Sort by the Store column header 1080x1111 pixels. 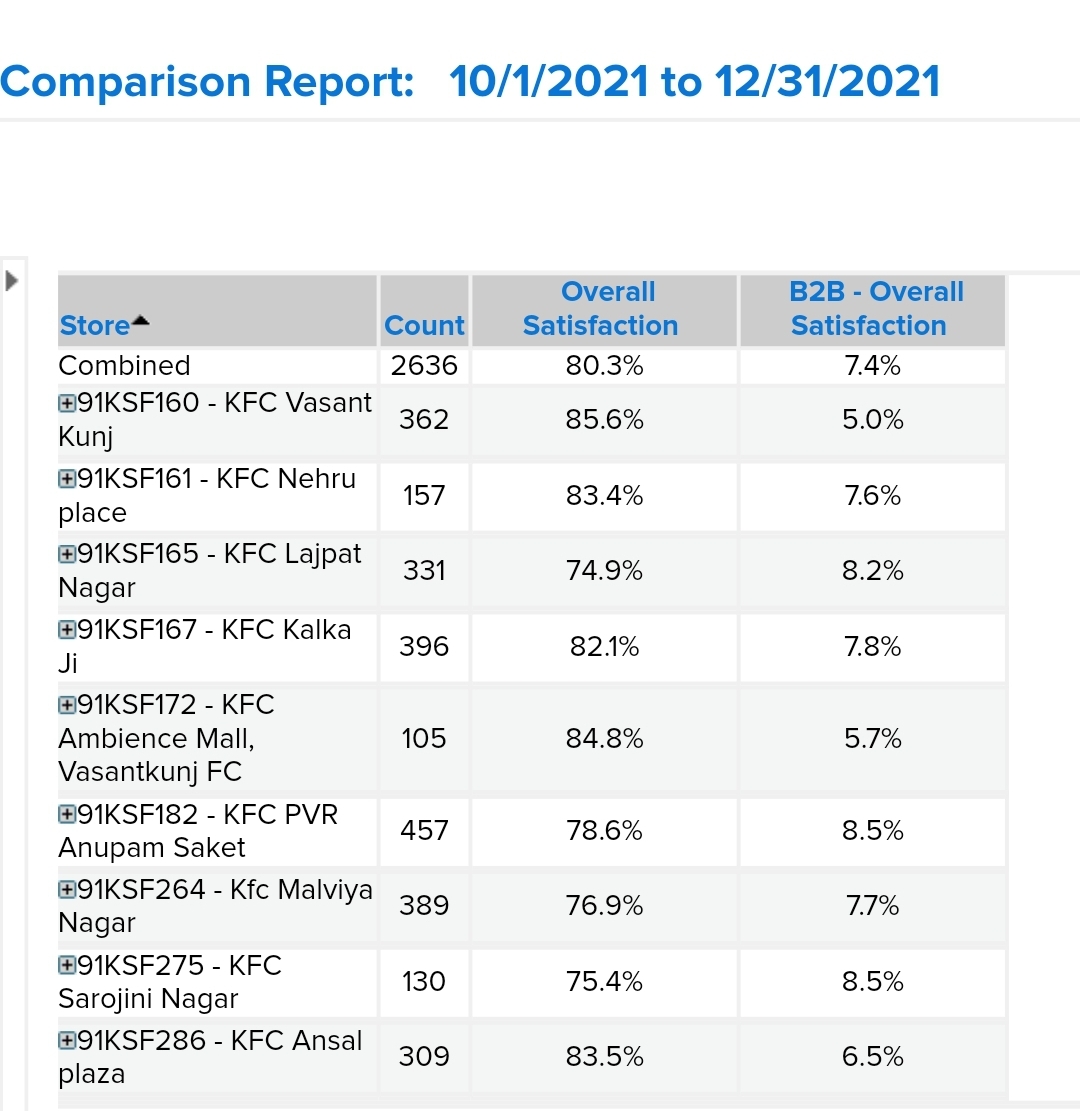click(94, 326)
